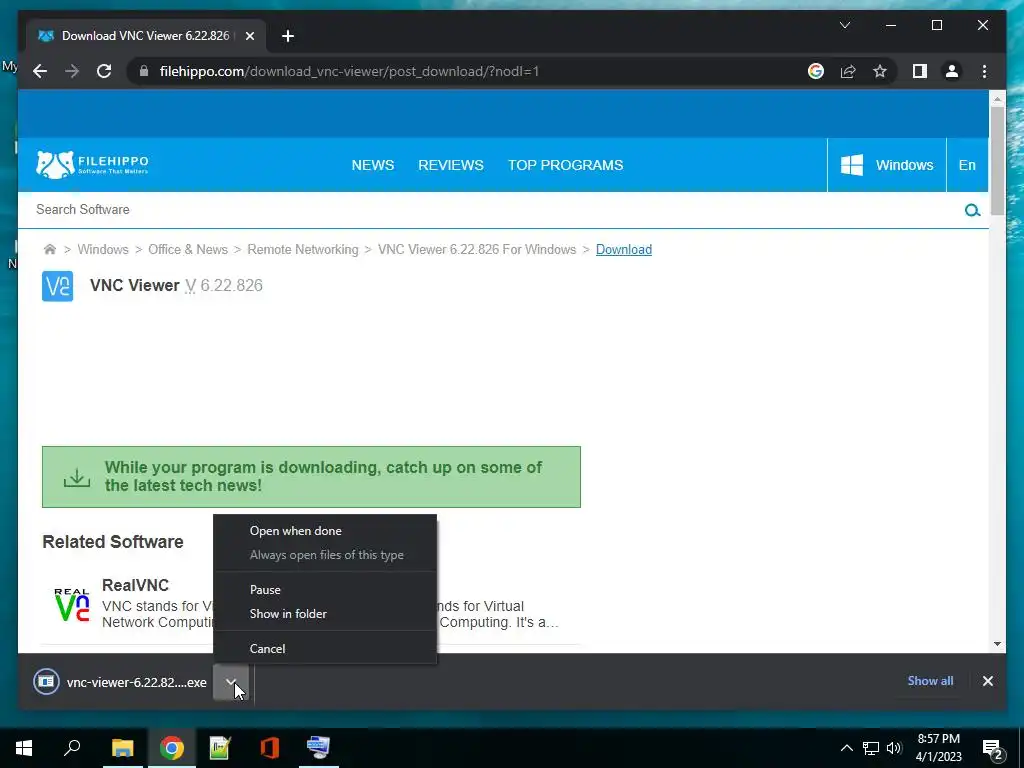Click the RealVNC software title
The height and width of the screenshot is (768, 1024).
tap(135, 585)
